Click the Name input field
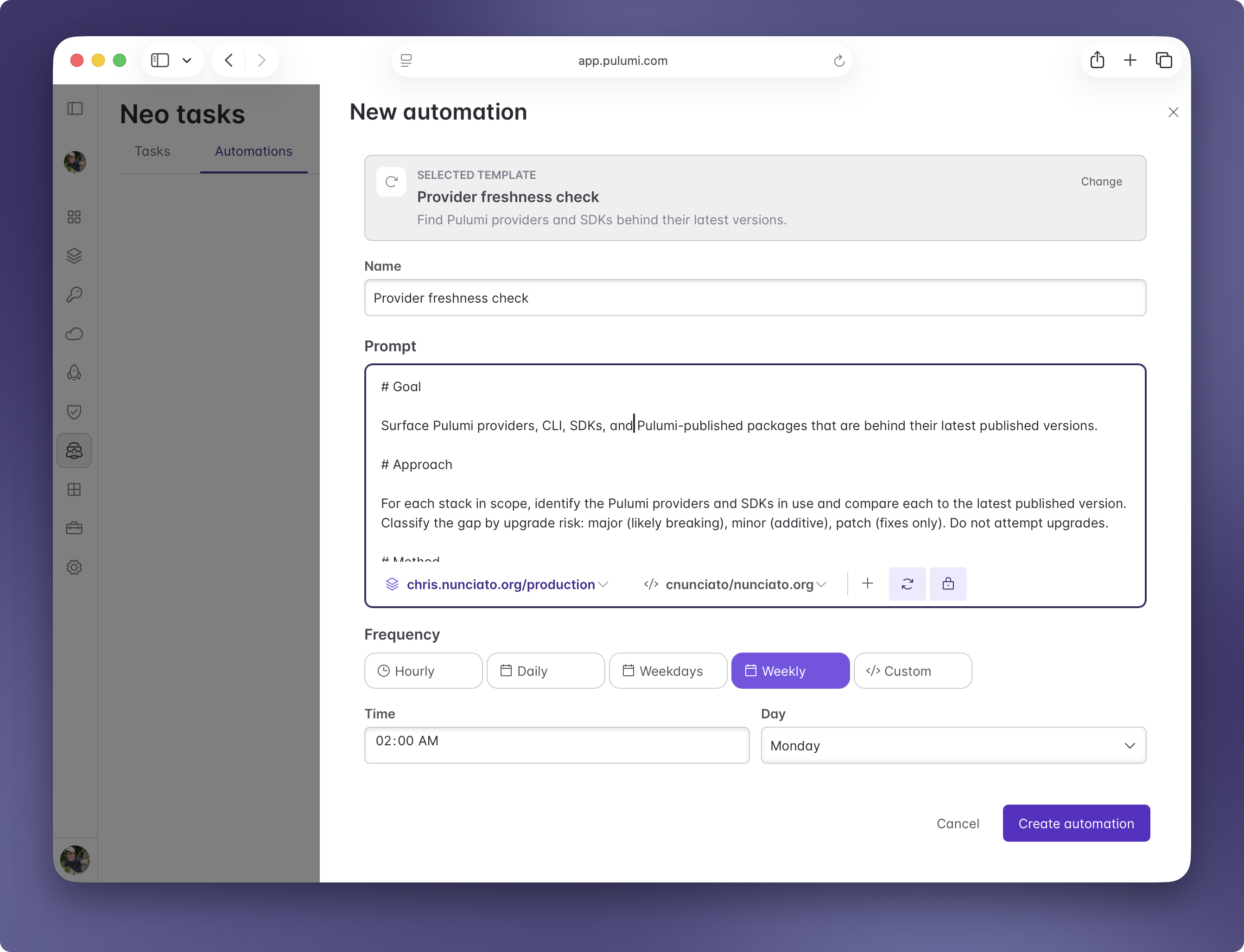Viewport: 1244px width, 952px height. pos(755,298)
